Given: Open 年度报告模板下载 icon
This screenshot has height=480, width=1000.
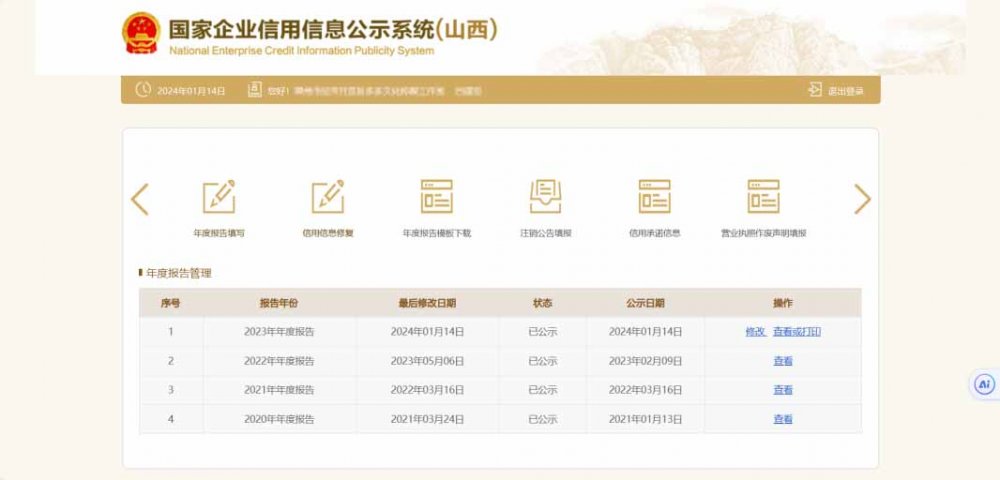Looking at the screenshot, I should coord(437,197).
